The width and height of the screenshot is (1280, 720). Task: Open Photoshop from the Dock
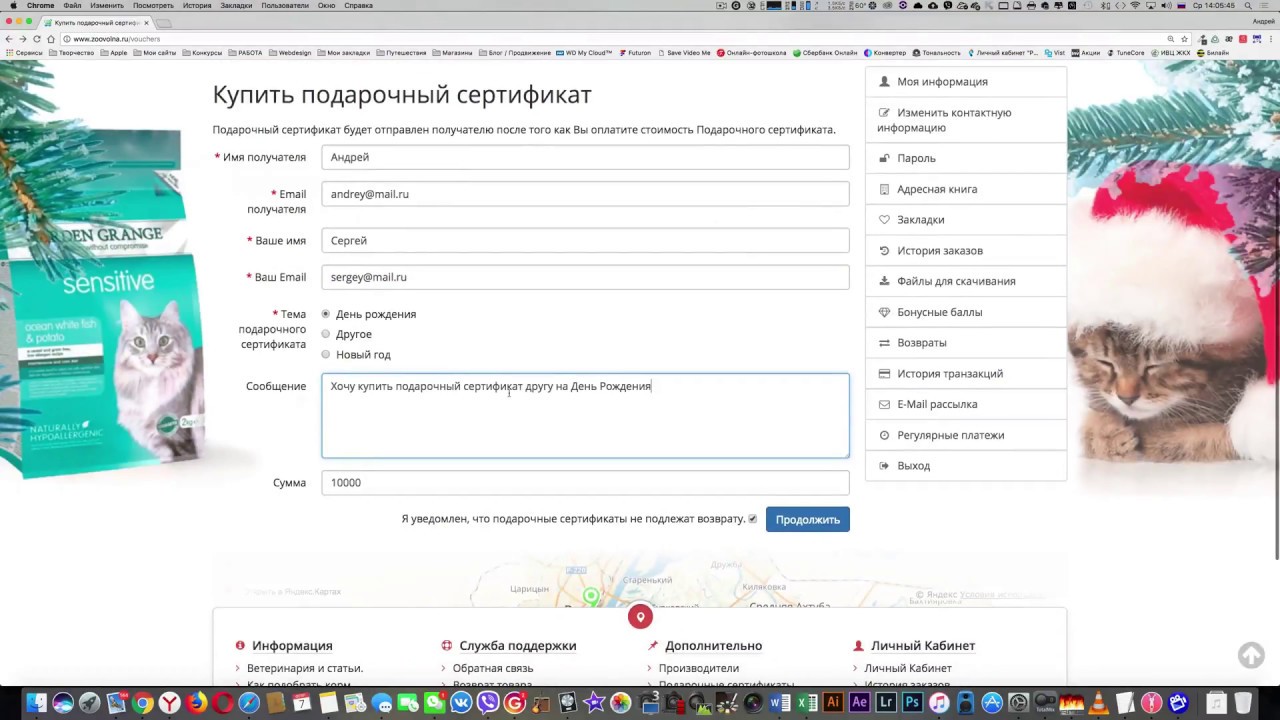click(911, 703)
